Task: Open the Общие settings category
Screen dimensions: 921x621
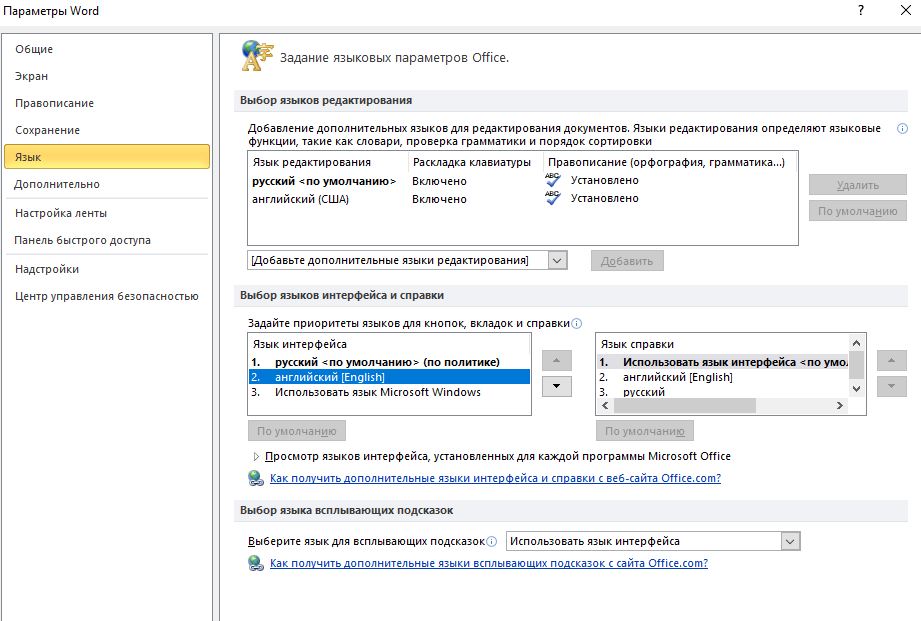Action: coord(106,49)
